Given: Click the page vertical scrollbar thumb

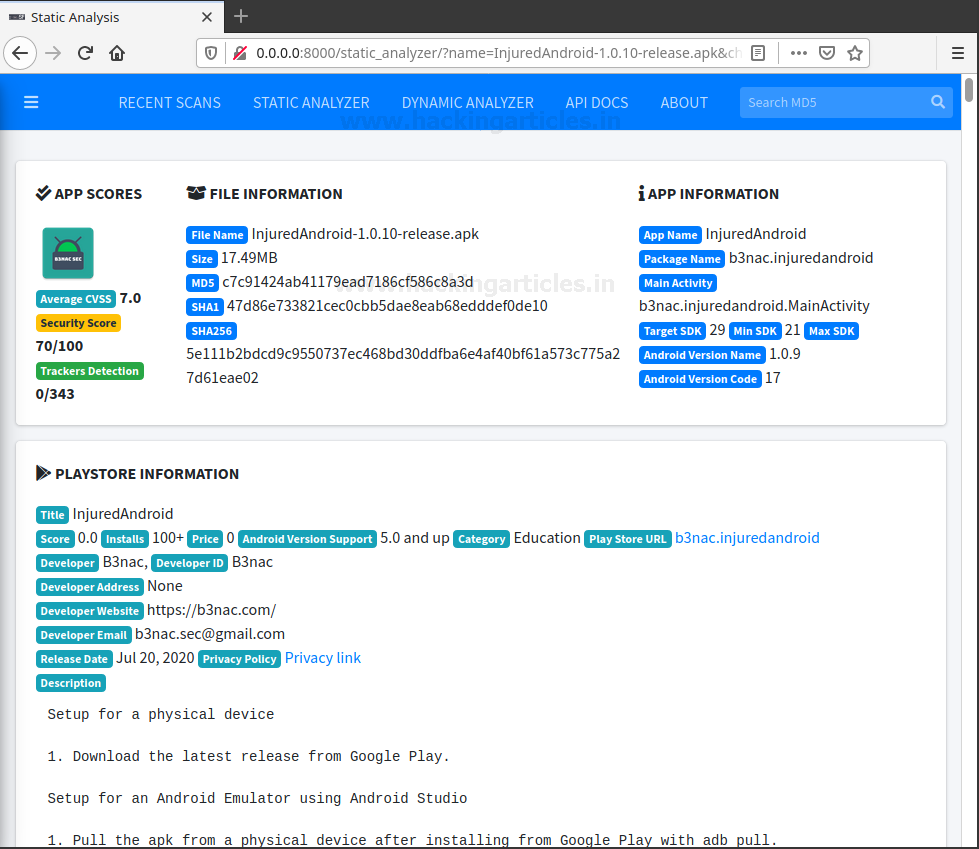Looking at the screenshot, I should click(968, 89).
